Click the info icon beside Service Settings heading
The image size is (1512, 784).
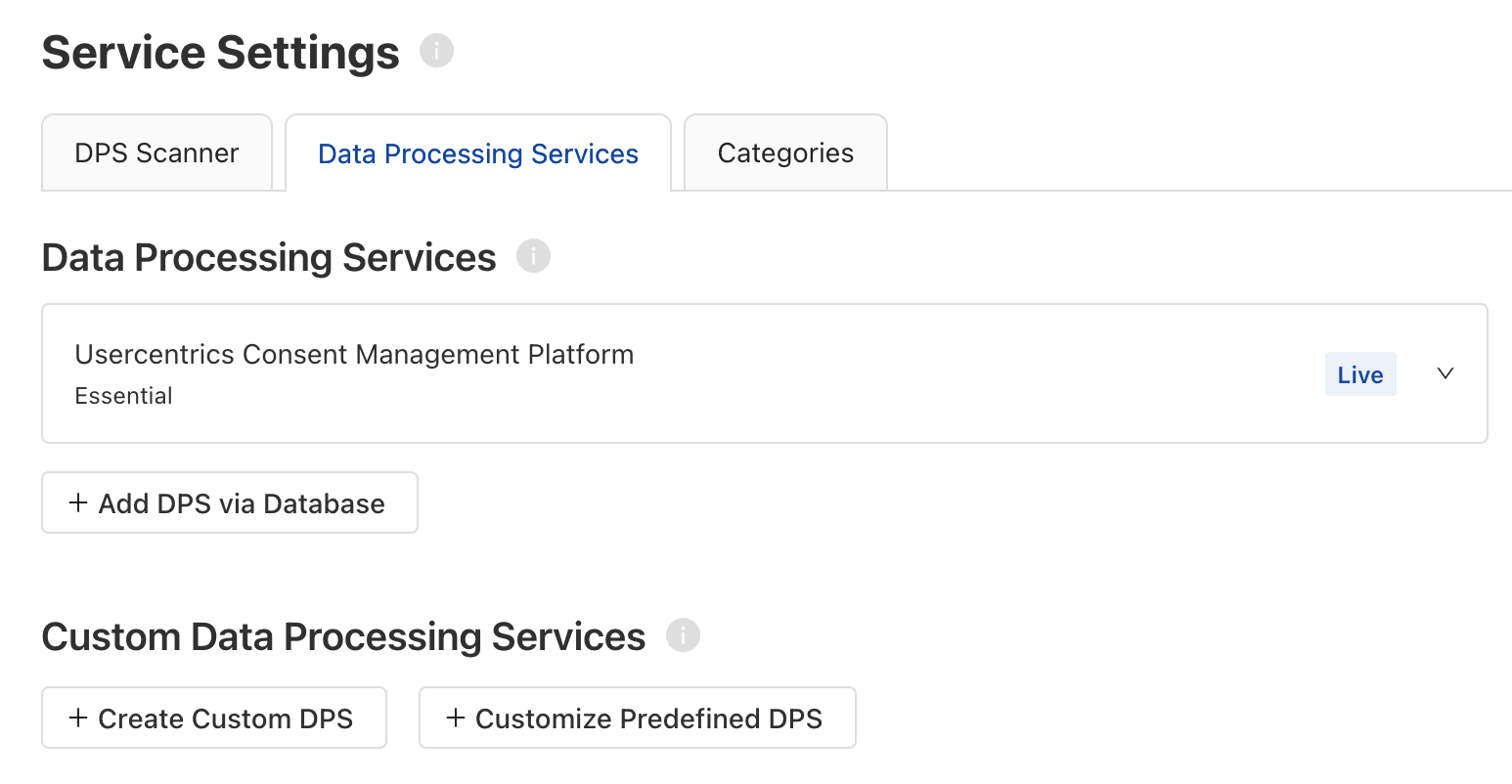coord(437,50)
